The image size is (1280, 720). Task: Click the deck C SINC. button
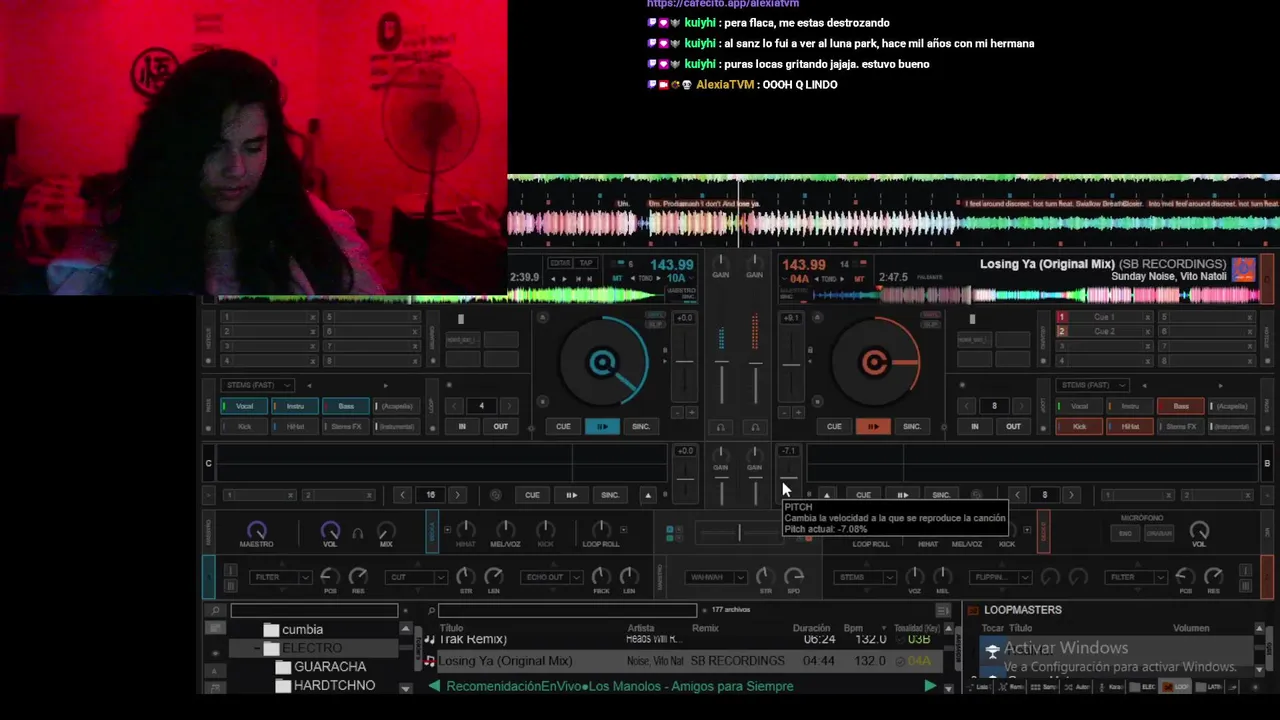(x=610, y=495)
